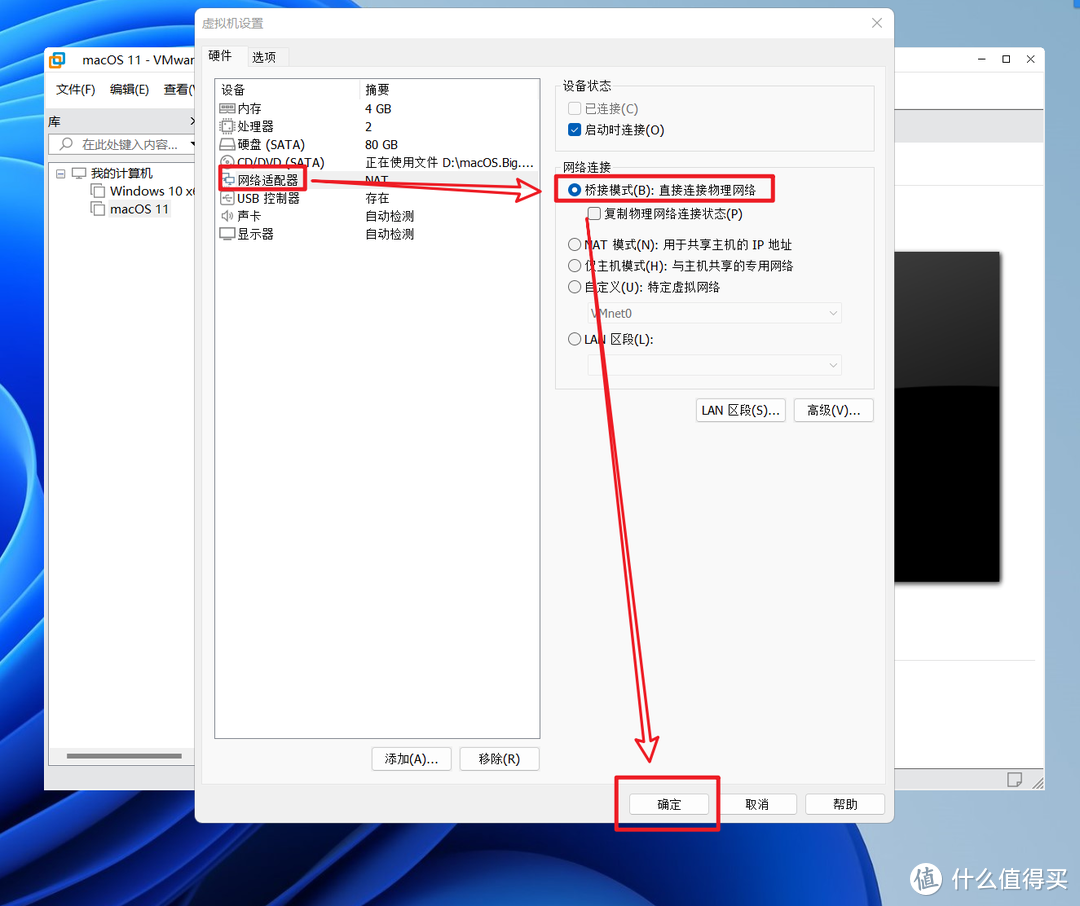Close the virtual machine settings dialog

tap(877, 23)
